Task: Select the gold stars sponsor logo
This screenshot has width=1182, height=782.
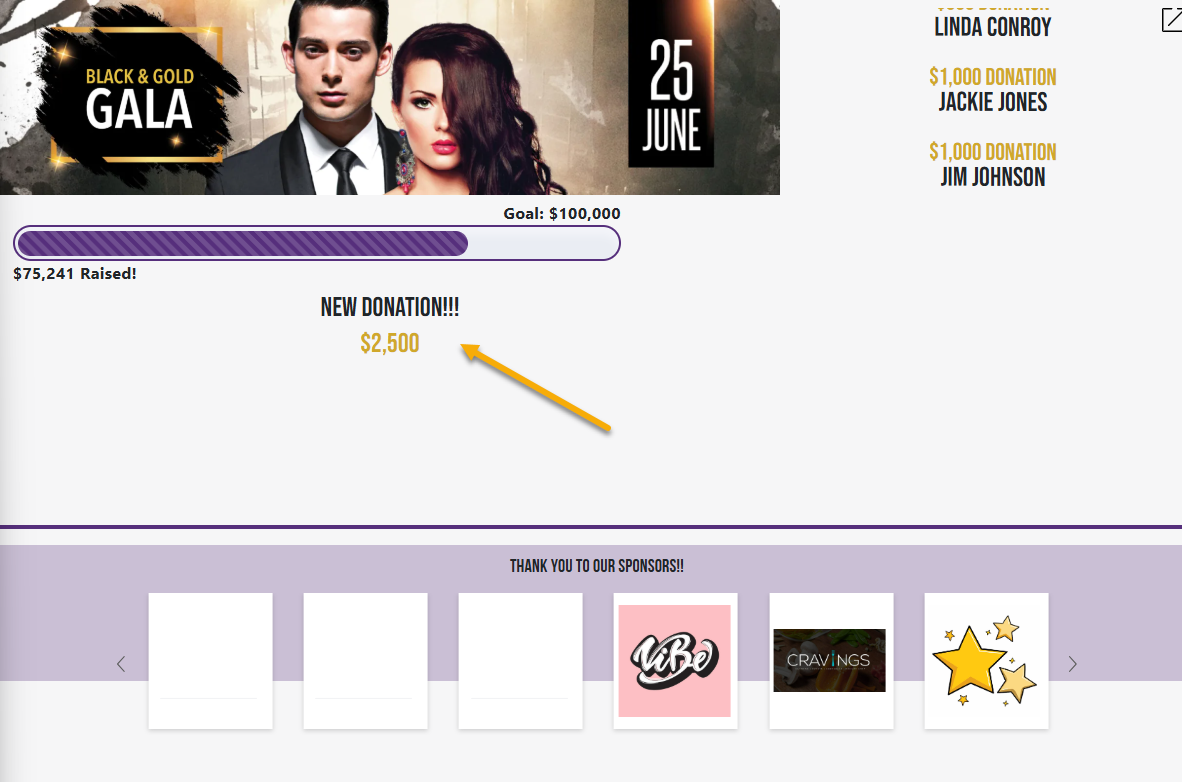Action: [985, 661]
